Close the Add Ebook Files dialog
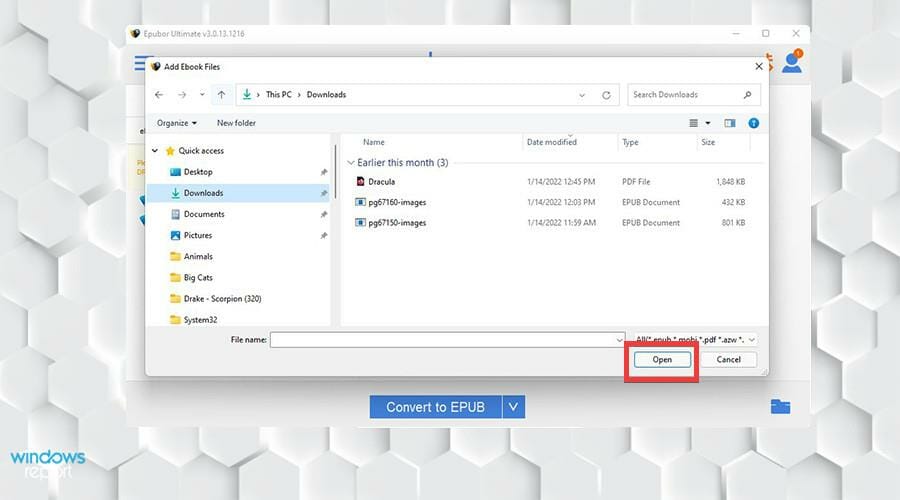The width and height of the screenshot is (900, 500). pos(759,67)
